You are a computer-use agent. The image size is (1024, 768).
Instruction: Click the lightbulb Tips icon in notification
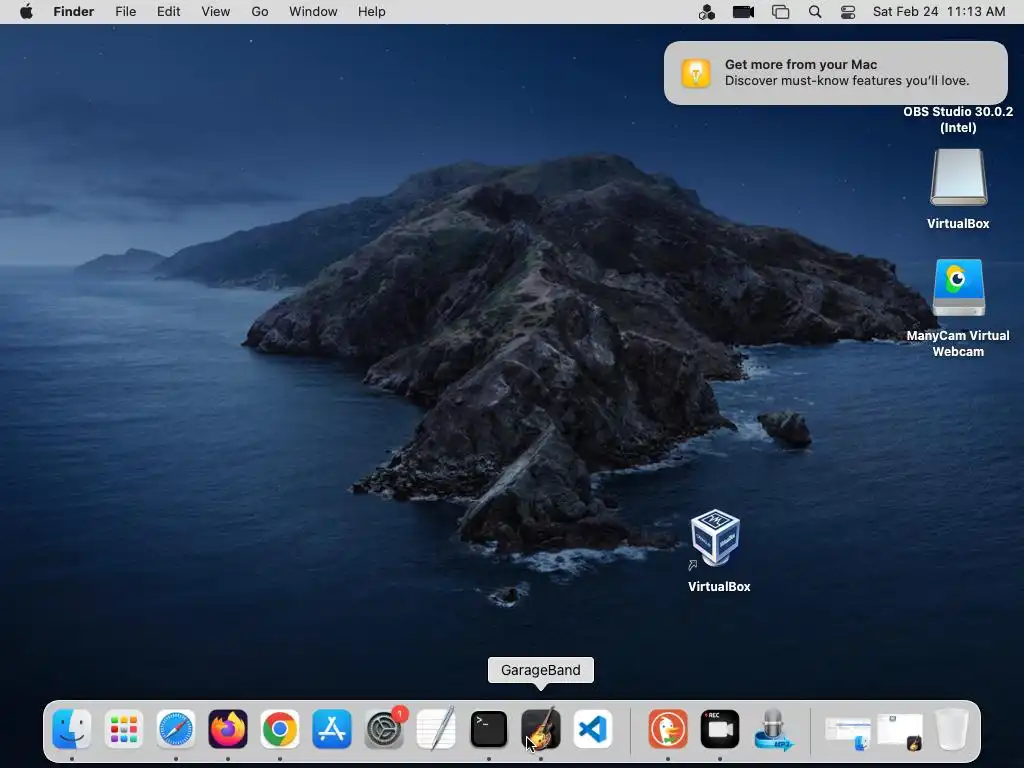[696, 73]
